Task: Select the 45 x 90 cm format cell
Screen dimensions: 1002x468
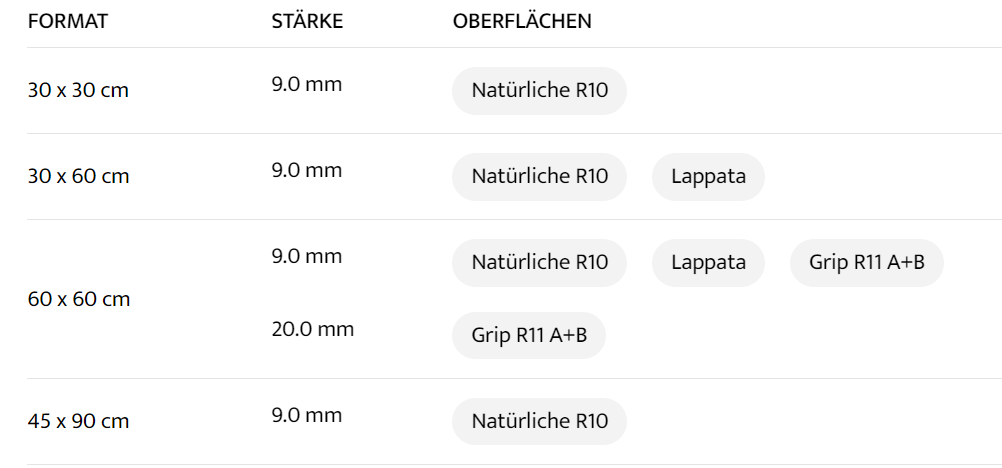Action: 78,421
